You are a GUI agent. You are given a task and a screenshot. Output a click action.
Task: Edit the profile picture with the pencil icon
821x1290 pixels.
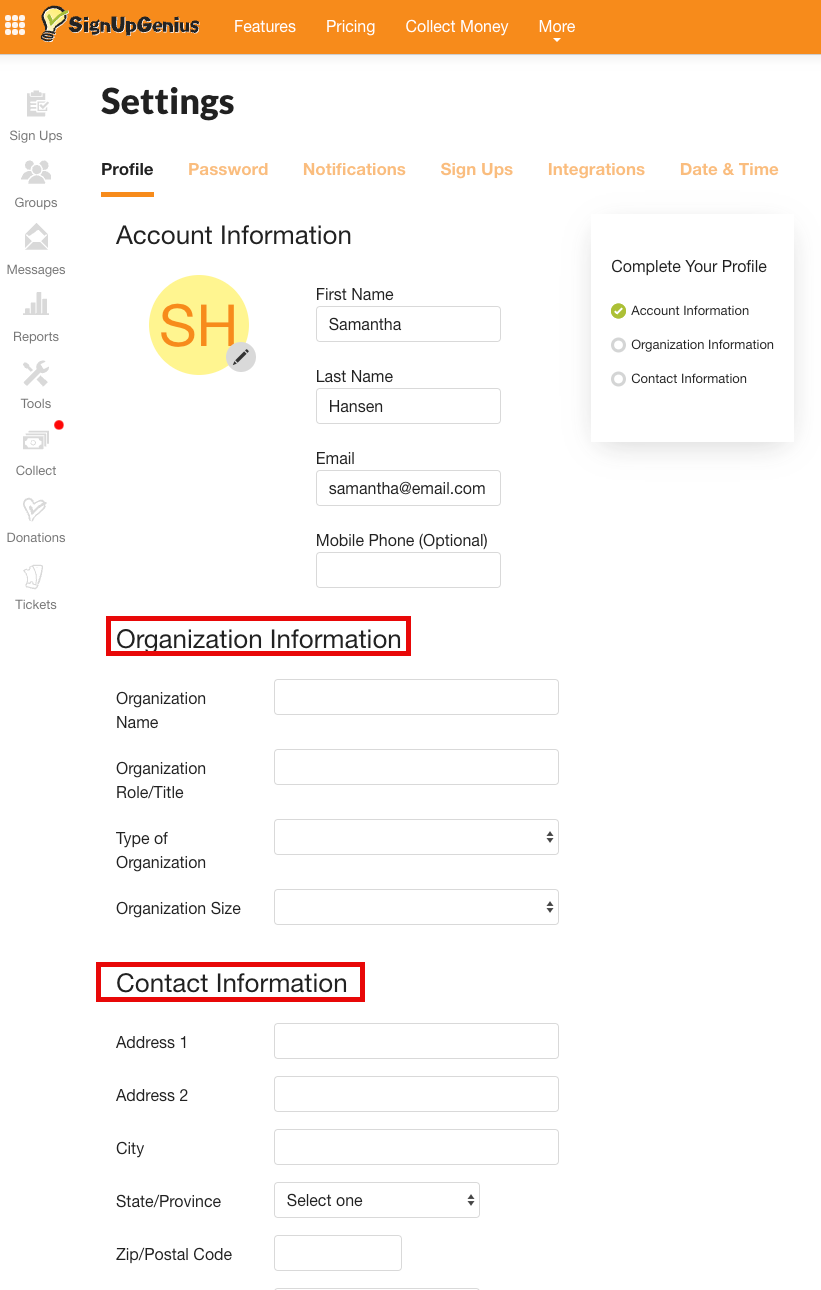tap(241, 357)
